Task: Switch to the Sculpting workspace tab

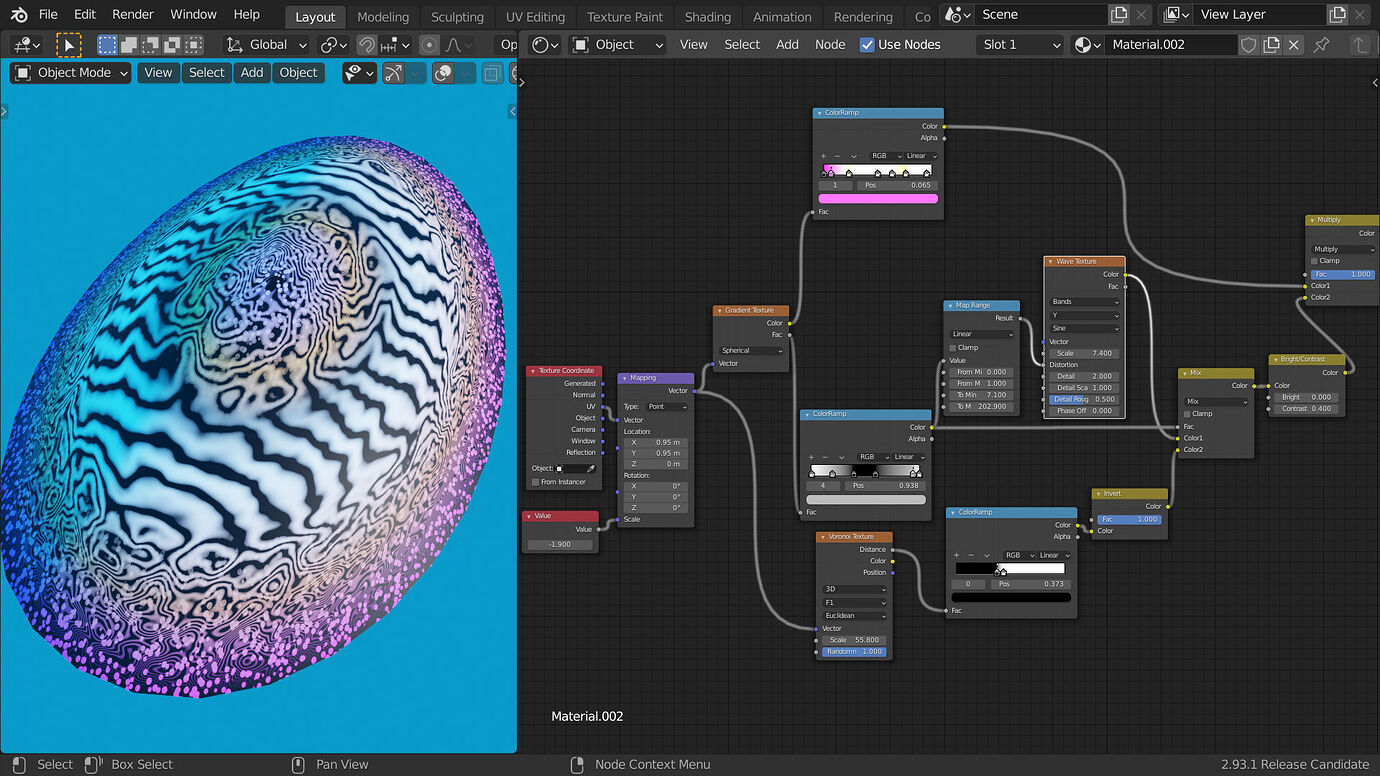Action: click(x=457, y=17)
